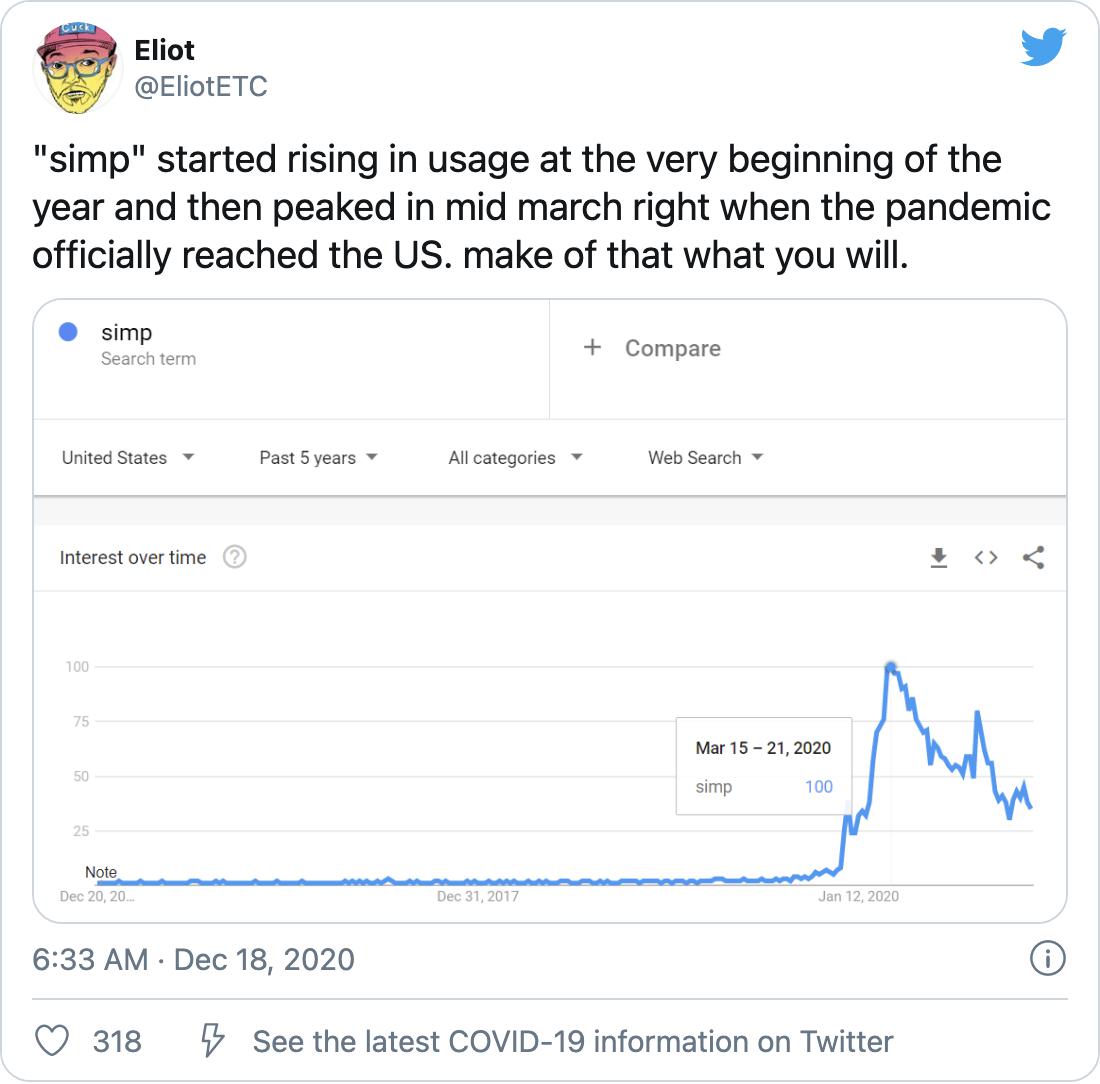Click the blue simp term dot
The height and width of the screenshot is (1084, 1100).
[68, 332]
